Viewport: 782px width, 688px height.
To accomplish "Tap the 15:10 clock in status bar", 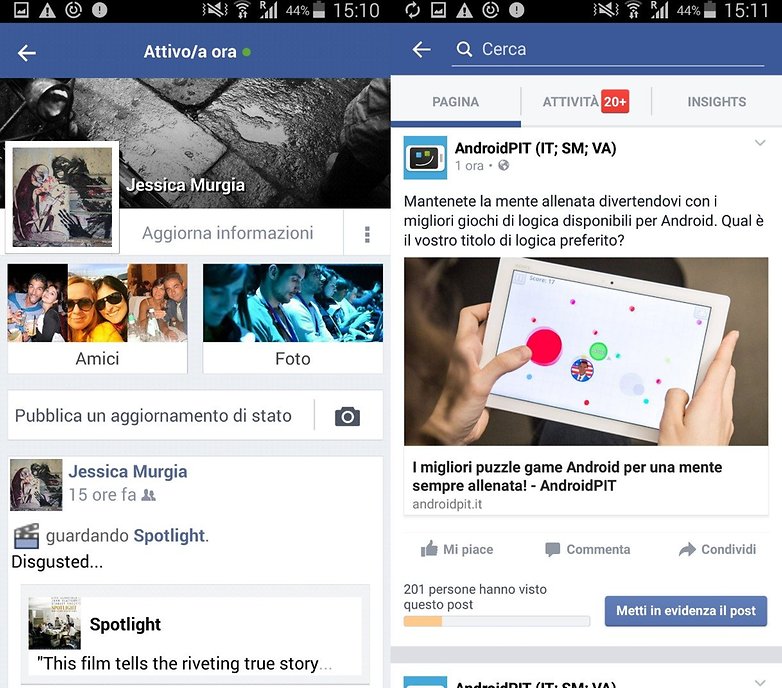I will 356,10.
